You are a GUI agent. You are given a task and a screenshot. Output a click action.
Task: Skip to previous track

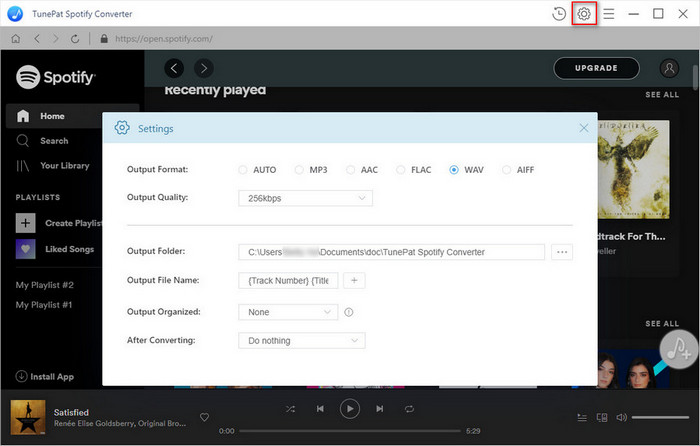tap(320, 409)
